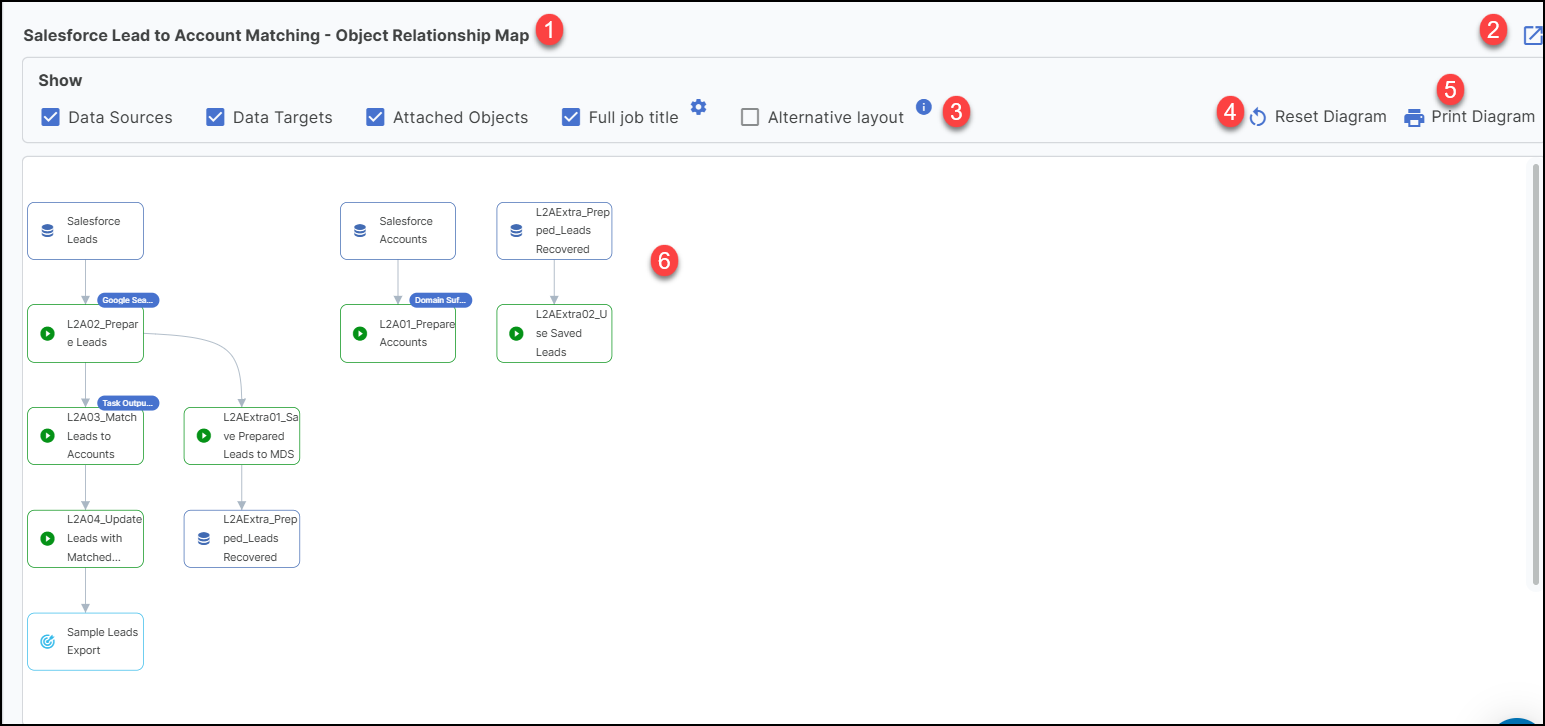Uncheck the Data Sources checkbox

51,117
